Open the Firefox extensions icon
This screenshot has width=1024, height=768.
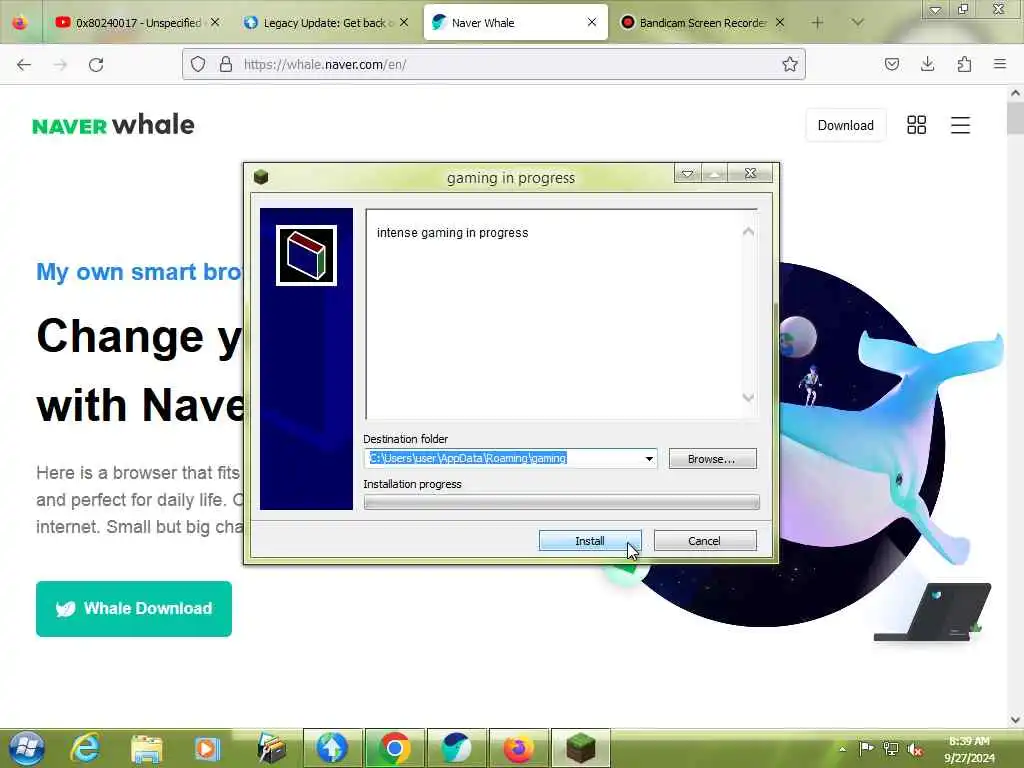[964, 64]
